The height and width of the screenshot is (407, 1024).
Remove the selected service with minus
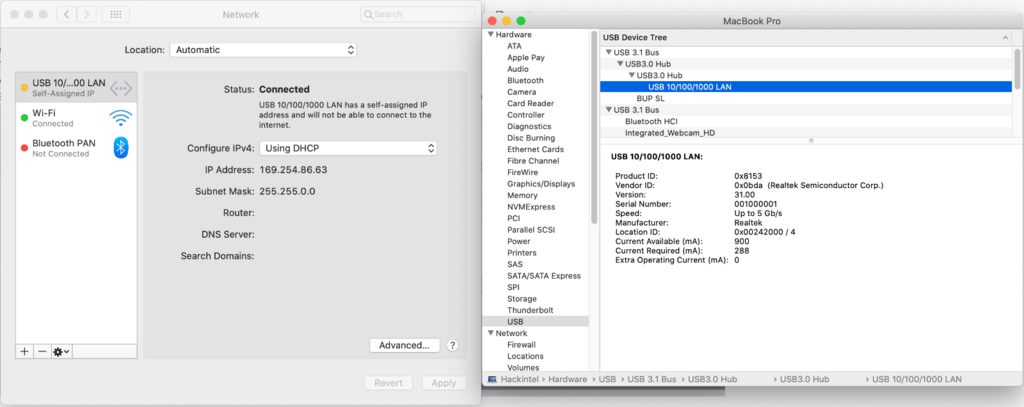point(42,351)
